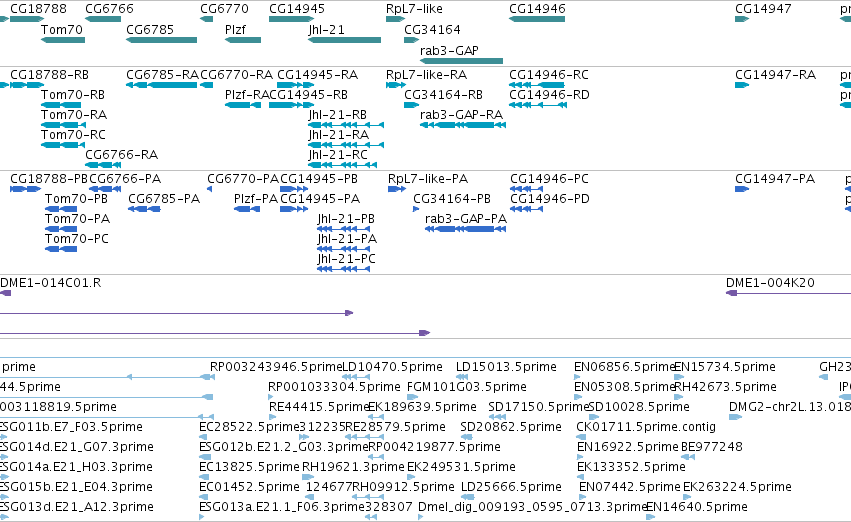The width and height of the screenshot is (851, 522).
Task: Open protein CG14945-PA
Action: pos(294,209)
